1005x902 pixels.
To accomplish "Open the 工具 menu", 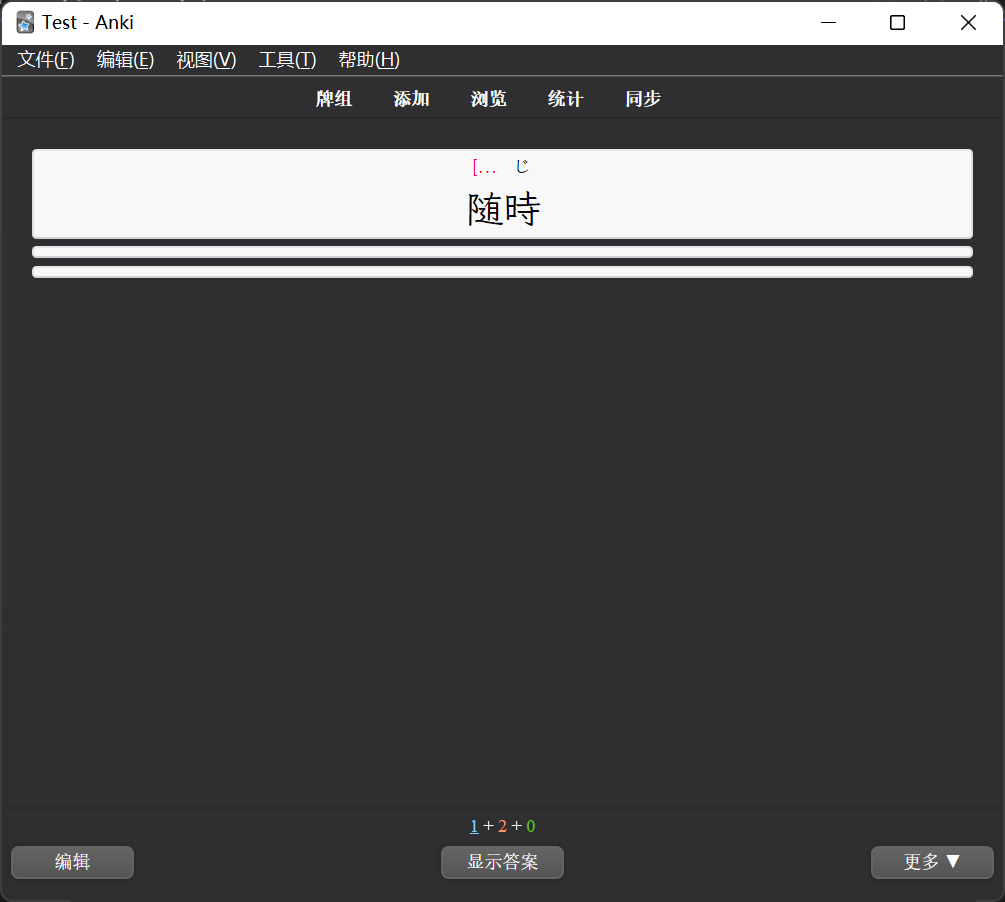I will (x=287, y=60).
